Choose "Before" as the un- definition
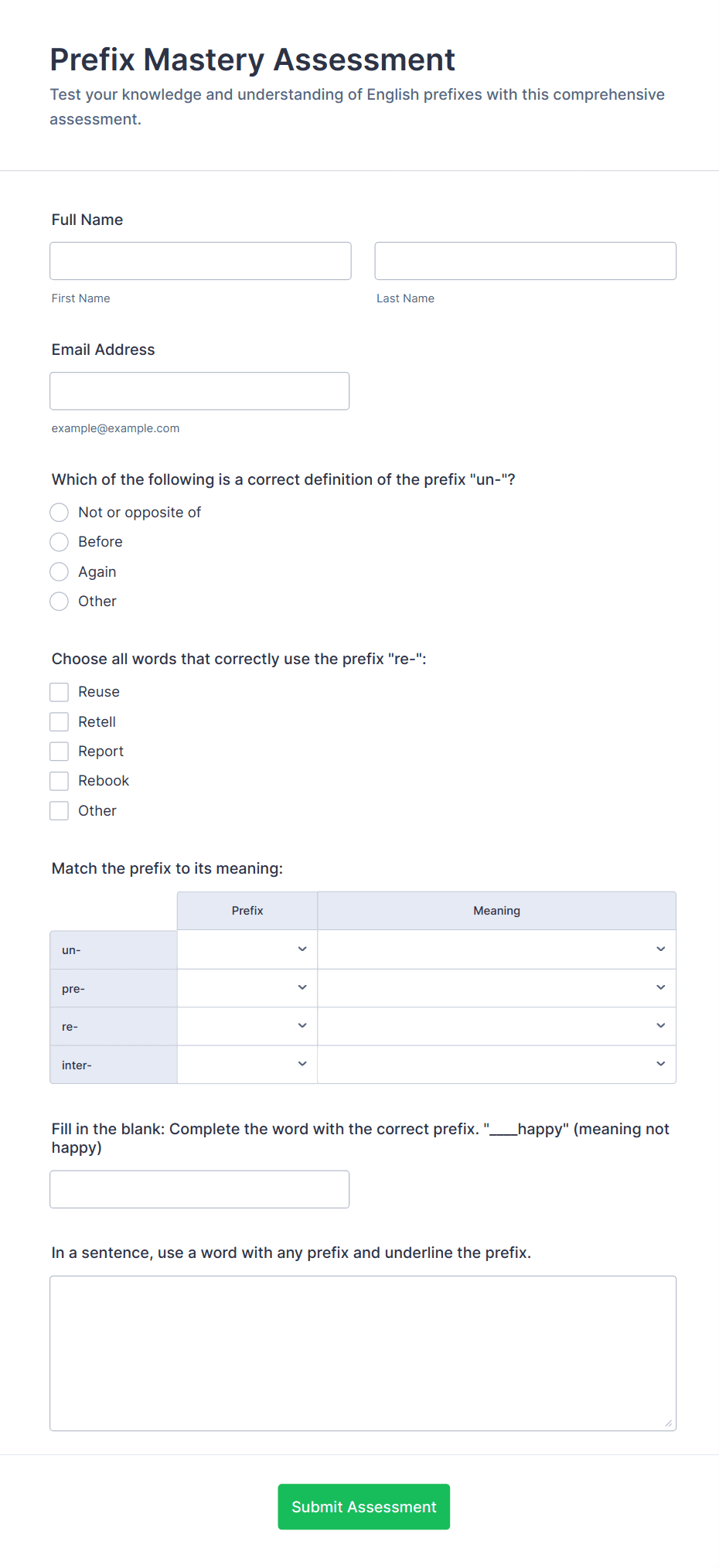 [59, 542]
